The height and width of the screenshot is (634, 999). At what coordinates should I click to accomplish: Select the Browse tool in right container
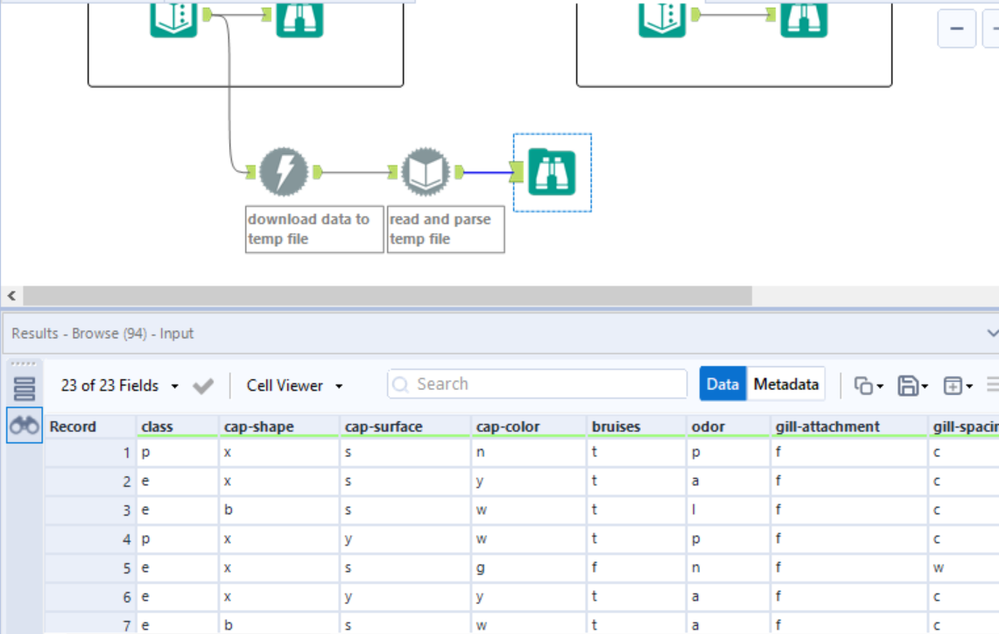pyautogui.click(x=804, y=17)
